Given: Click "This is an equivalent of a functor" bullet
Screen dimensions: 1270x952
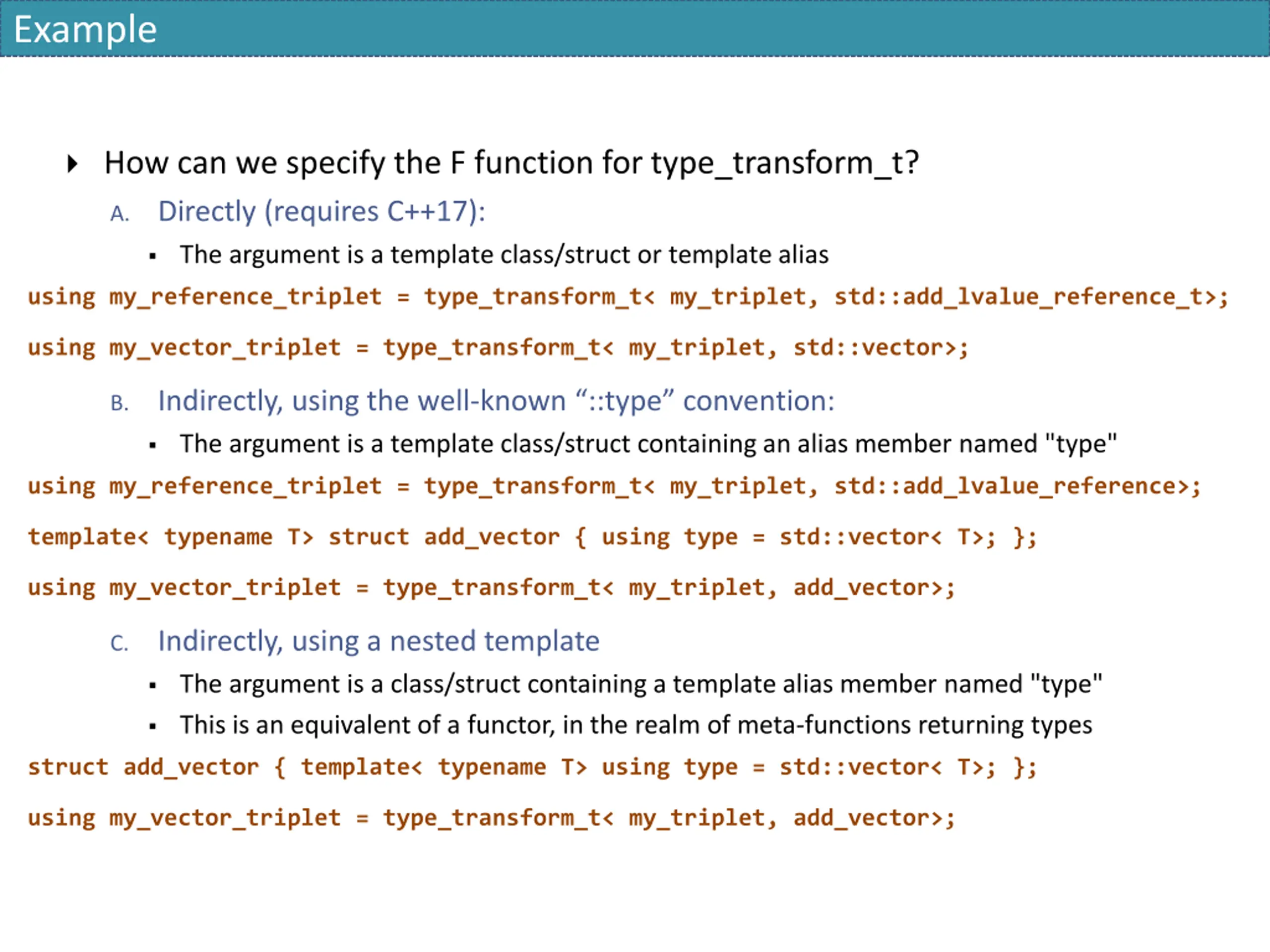Looking at the screenshot, I should 635,725.
